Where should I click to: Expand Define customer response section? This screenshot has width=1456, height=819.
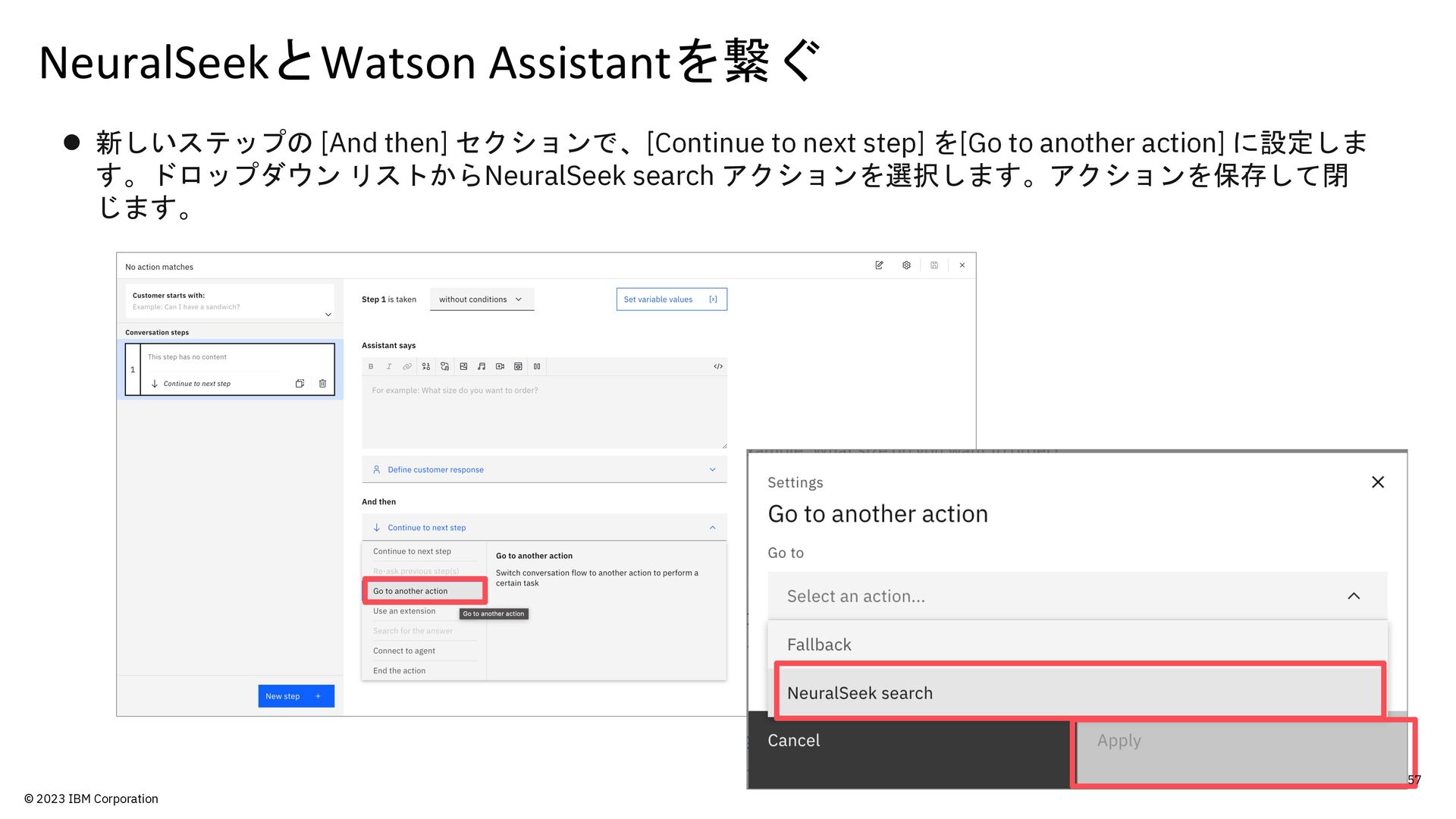click(x=544, y=469)
